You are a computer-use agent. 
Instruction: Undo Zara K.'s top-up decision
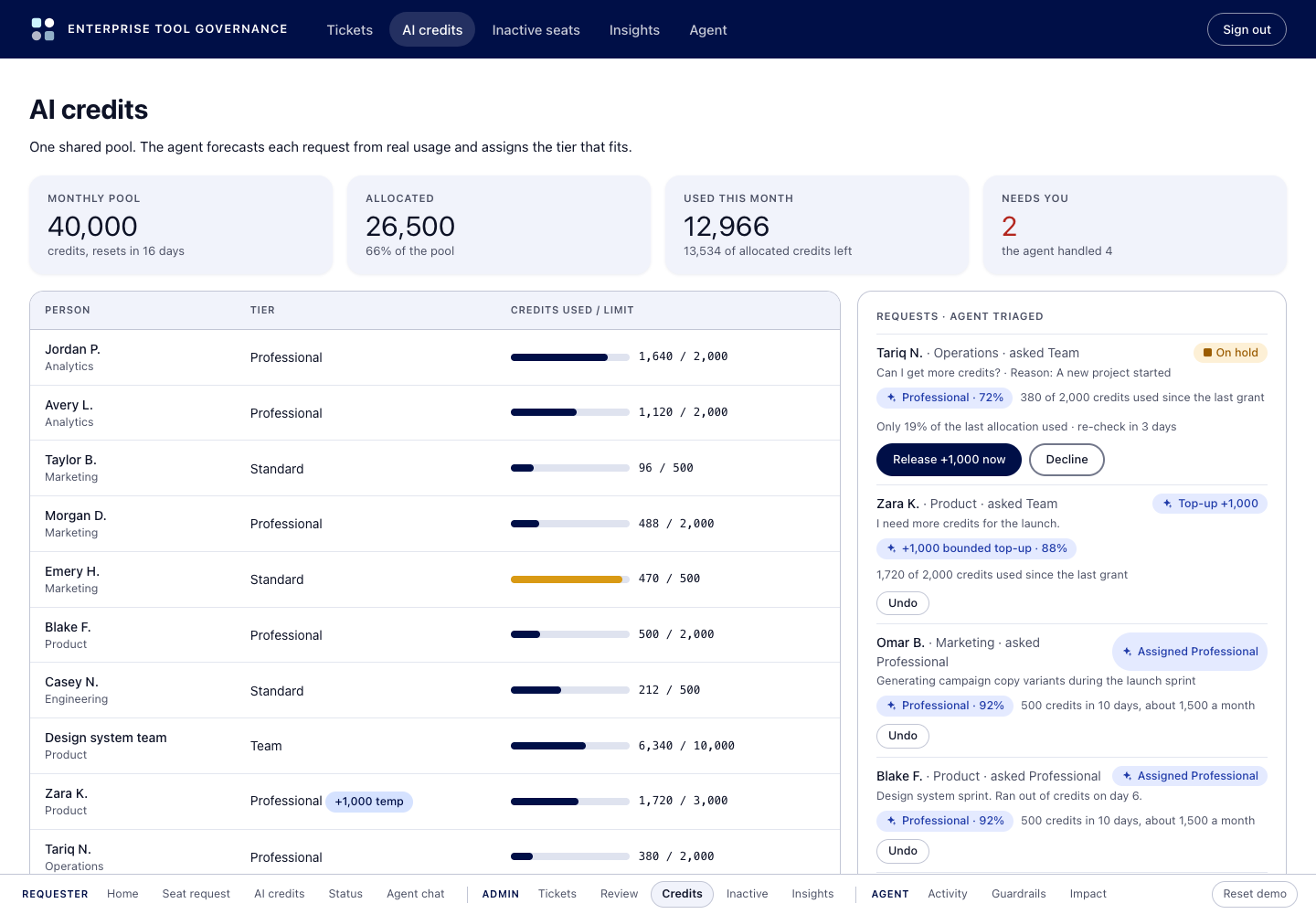tap(903, 603)
